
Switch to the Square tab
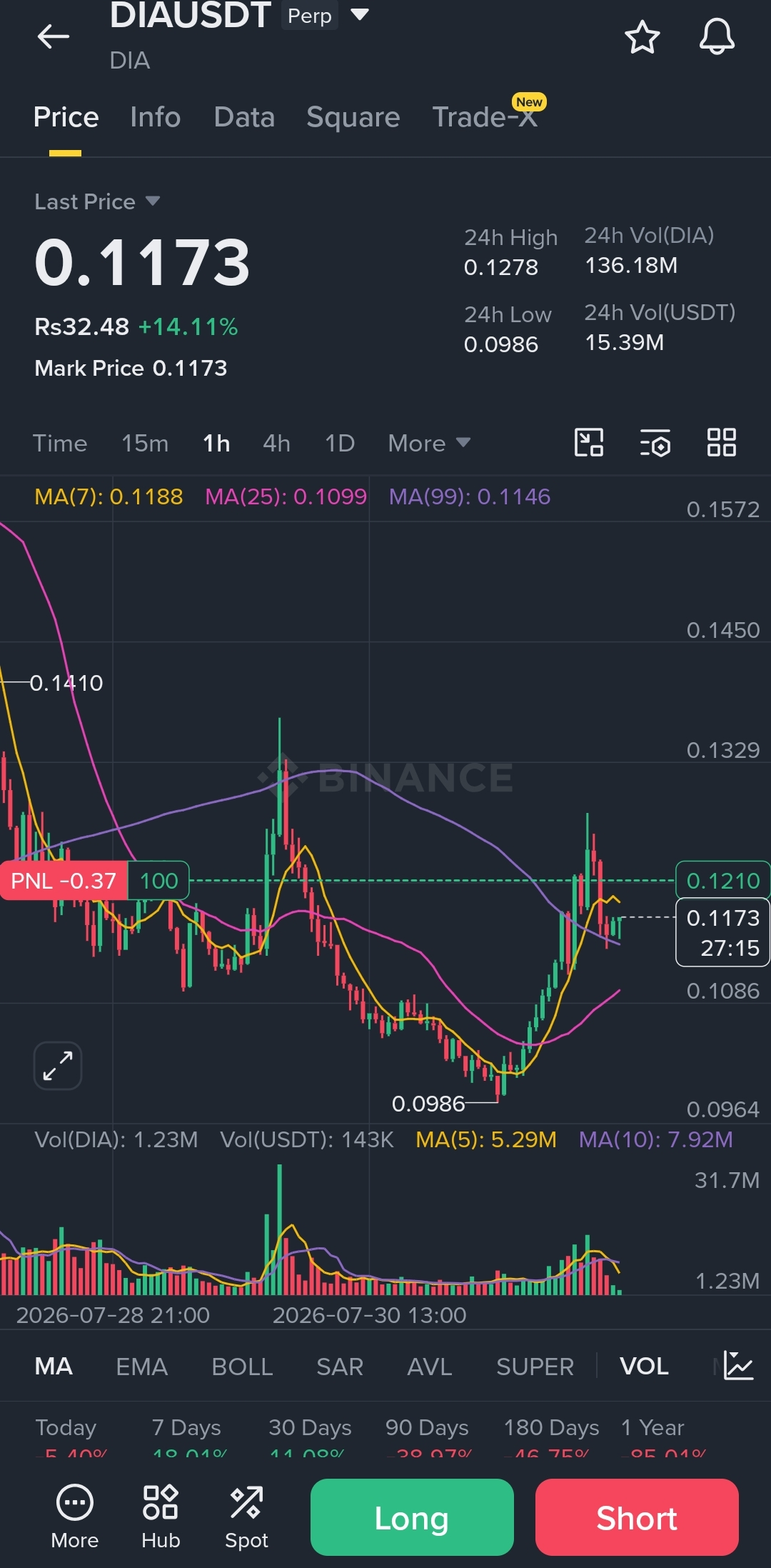(353, 117)
